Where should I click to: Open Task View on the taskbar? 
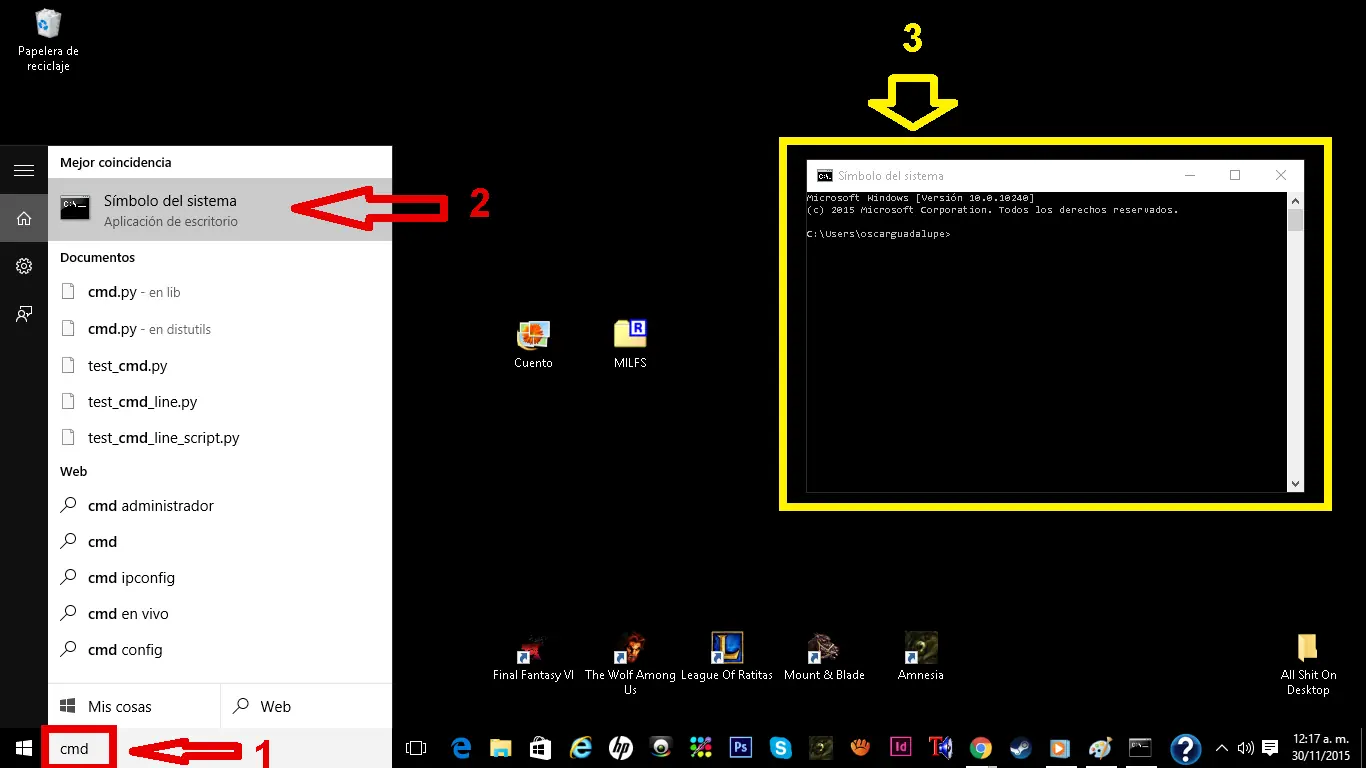pyautogui.click(x=416, y=748)
